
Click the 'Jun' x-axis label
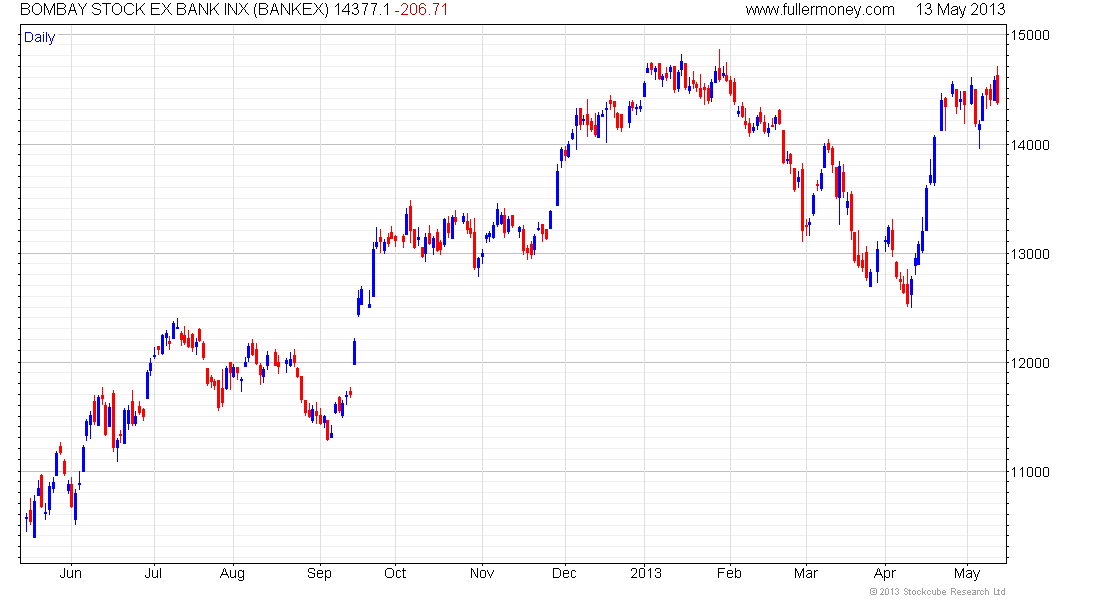pyautogui.click(x=70, y=573)
